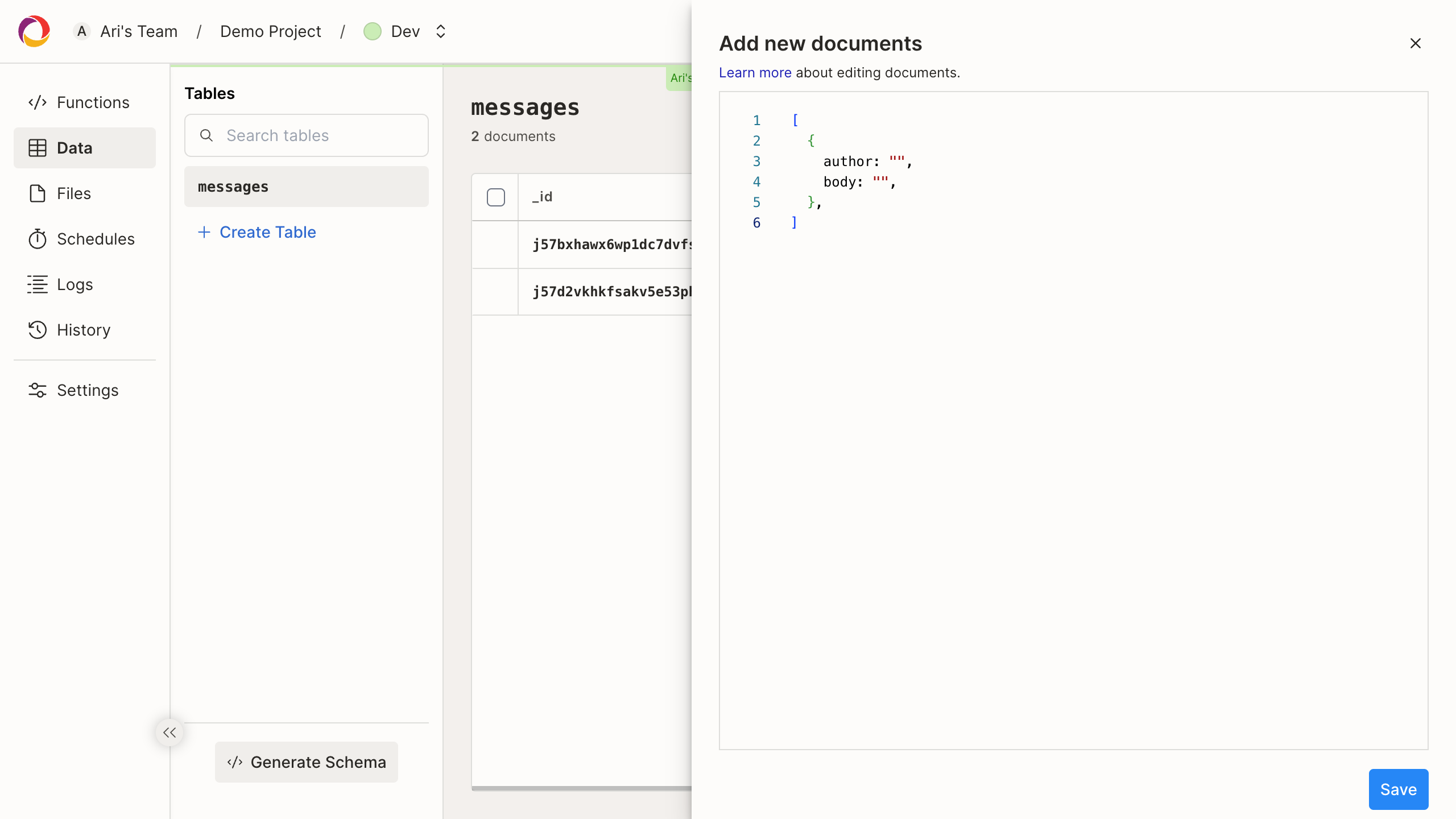Click the 2 documents count text
Screen dimensions: 1456x819
[x=513, y=136]
